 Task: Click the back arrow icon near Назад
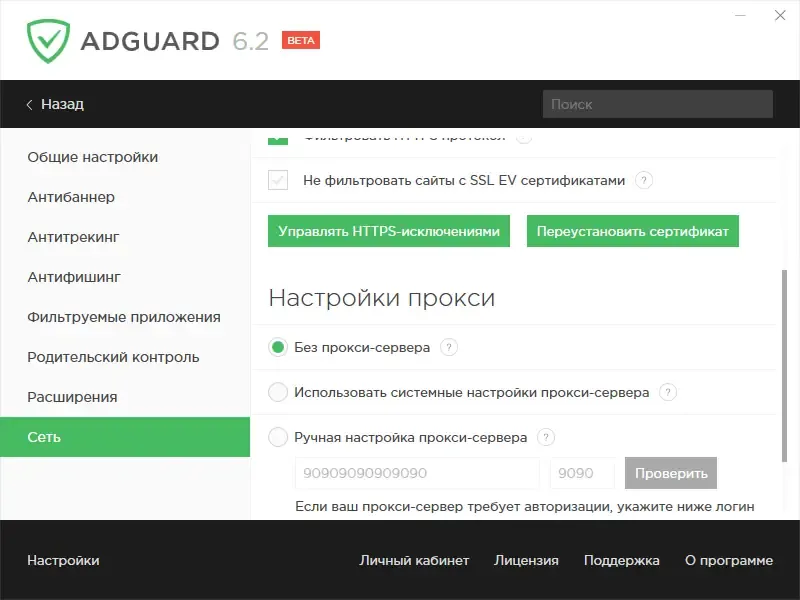28,104
